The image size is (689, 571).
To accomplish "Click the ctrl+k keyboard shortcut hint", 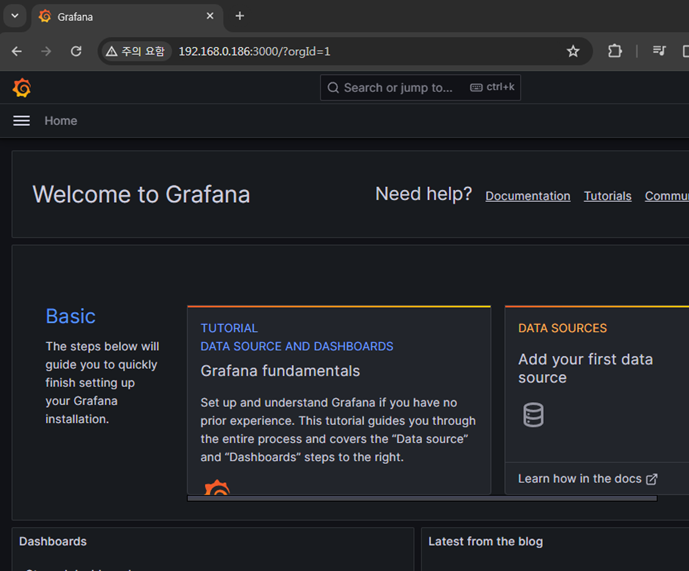I will point(492,87).
